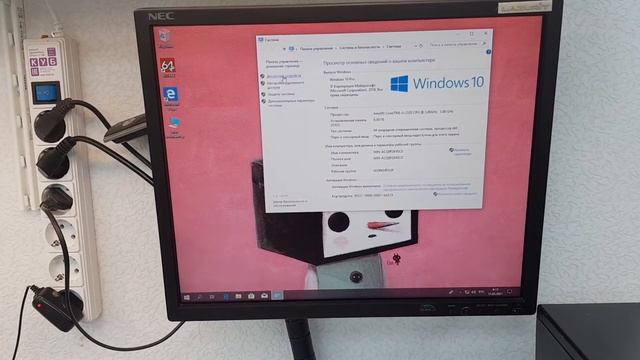The image size is (640, 360).
Task: Click the Система и безопасность breadcrumb
Action: coord(360,47)
